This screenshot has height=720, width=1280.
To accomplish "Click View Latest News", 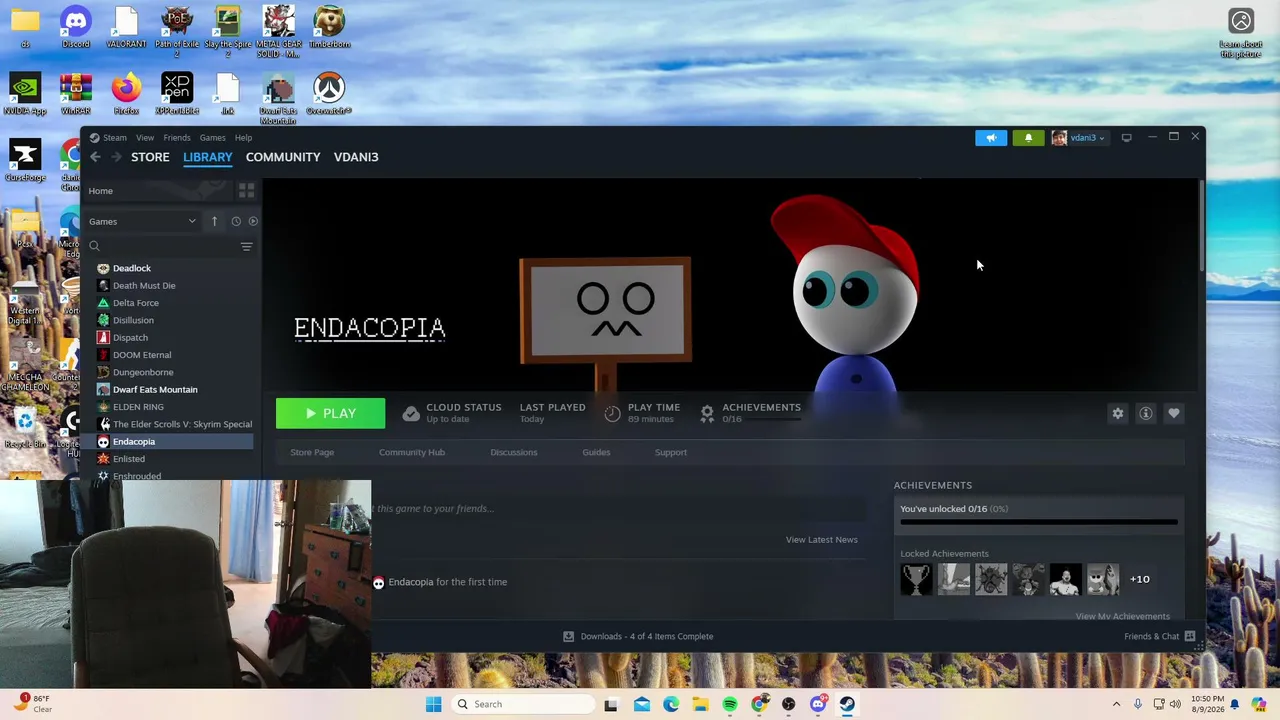I will pos(821,540).
